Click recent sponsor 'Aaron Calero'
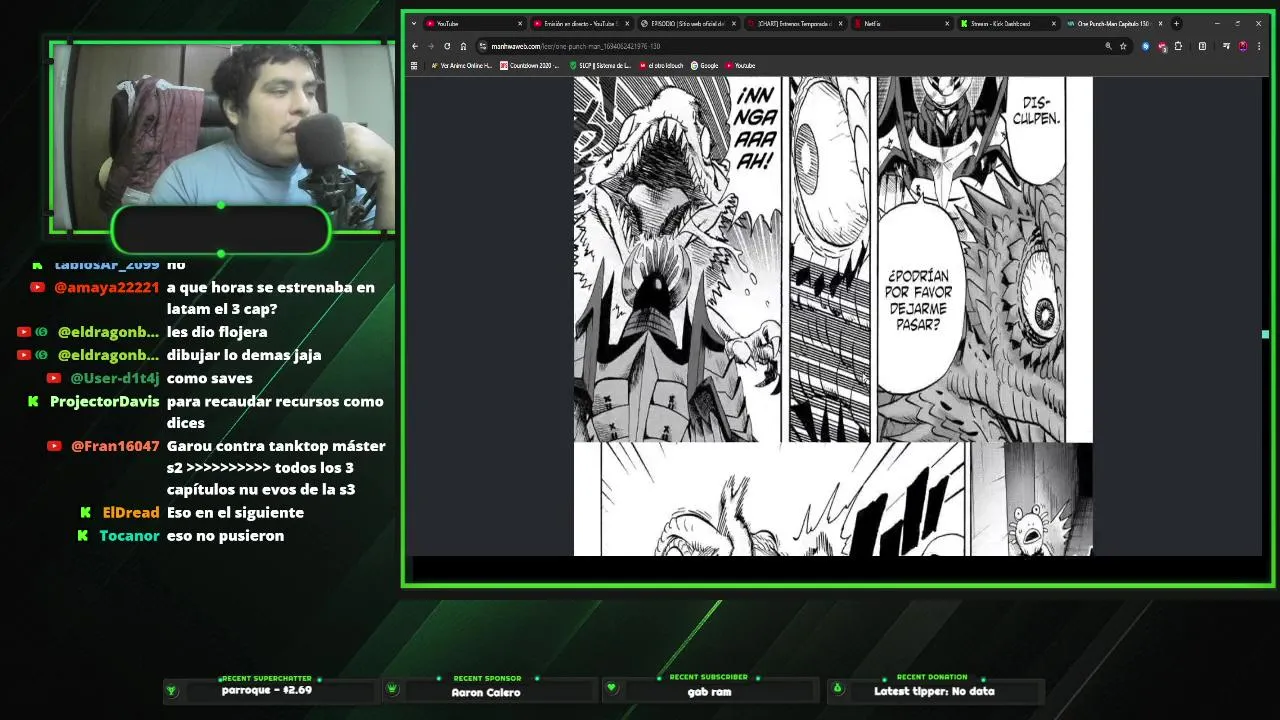This screenshot has height=720, width=1280. pos(486,692)
